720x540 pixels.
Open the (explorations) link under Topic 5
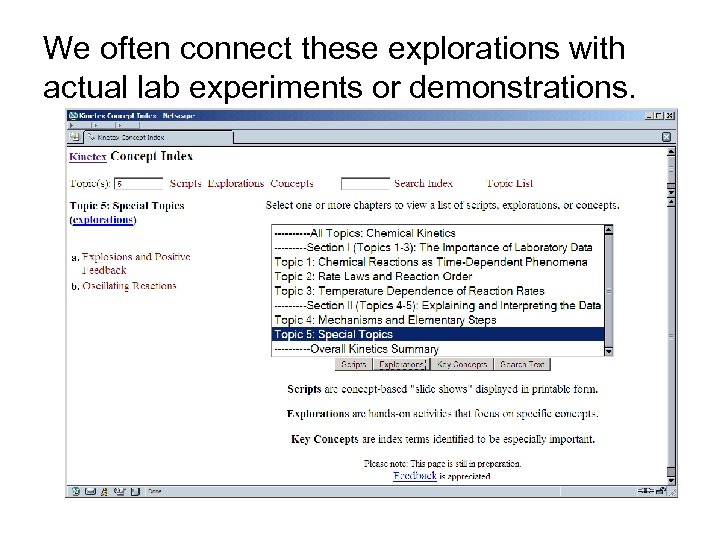tap(103, 219)
